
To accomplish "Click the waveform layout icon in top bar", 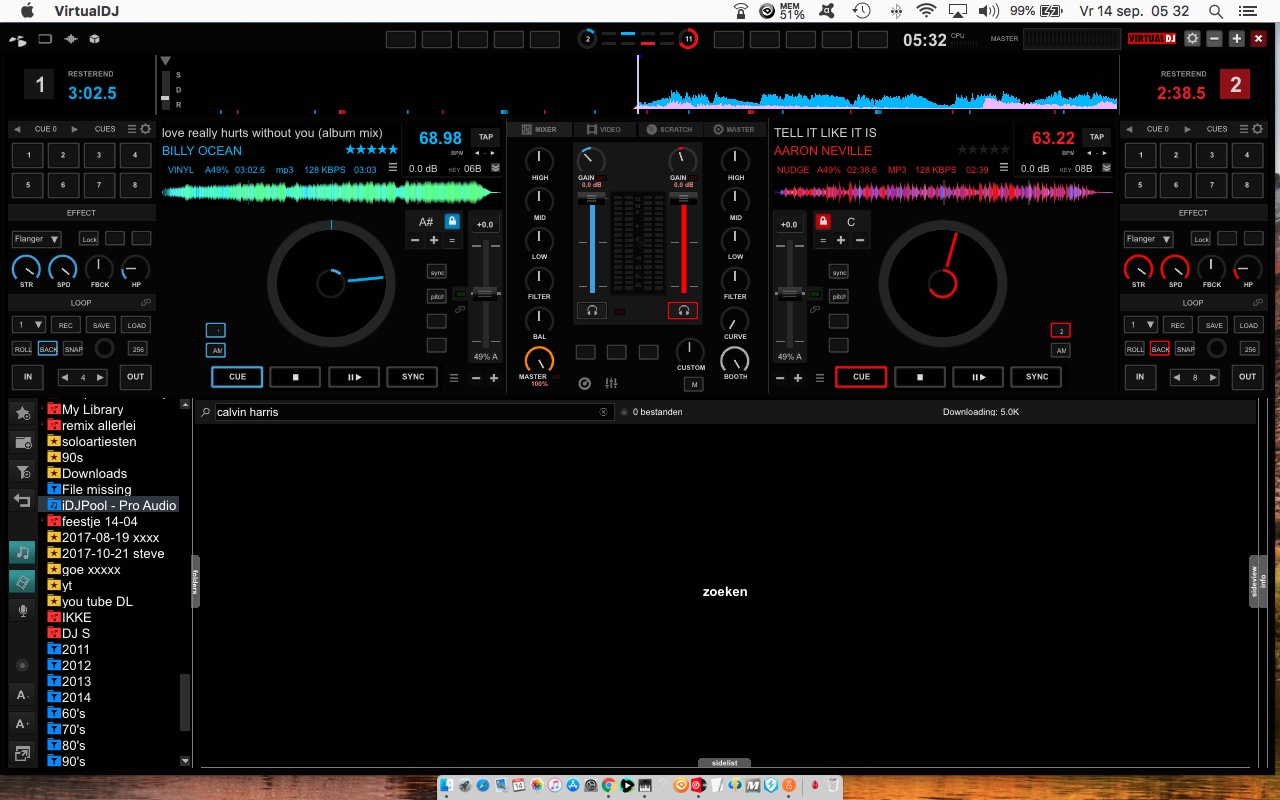I will 71,39.
